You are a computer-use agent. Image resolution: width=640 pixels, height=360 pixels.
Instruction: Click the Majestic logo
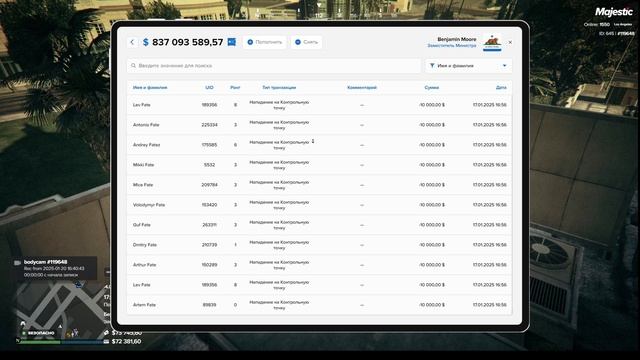(x=614, y=12)
